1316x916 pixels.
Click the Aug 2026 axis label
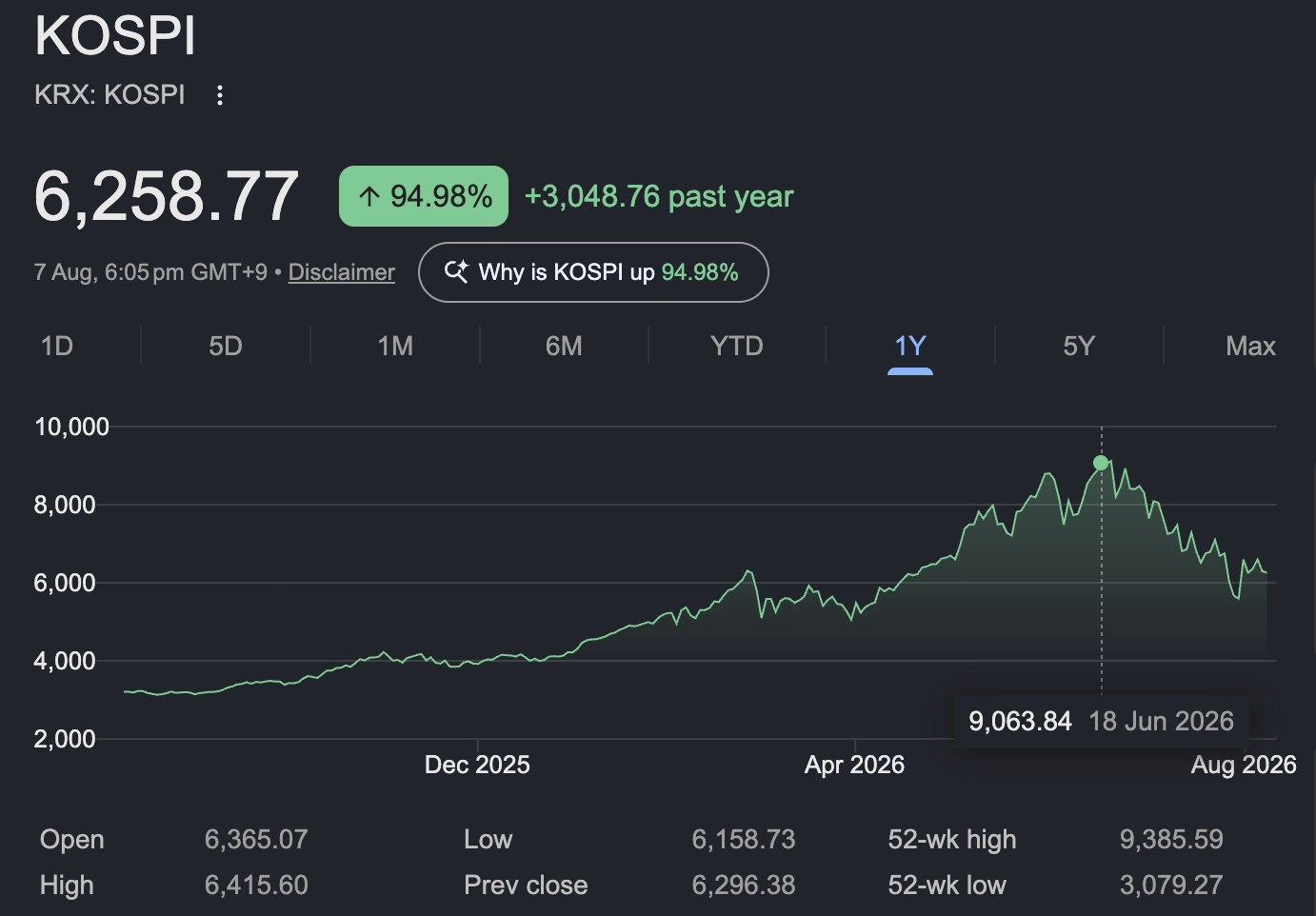click(x=1244, y=765)
